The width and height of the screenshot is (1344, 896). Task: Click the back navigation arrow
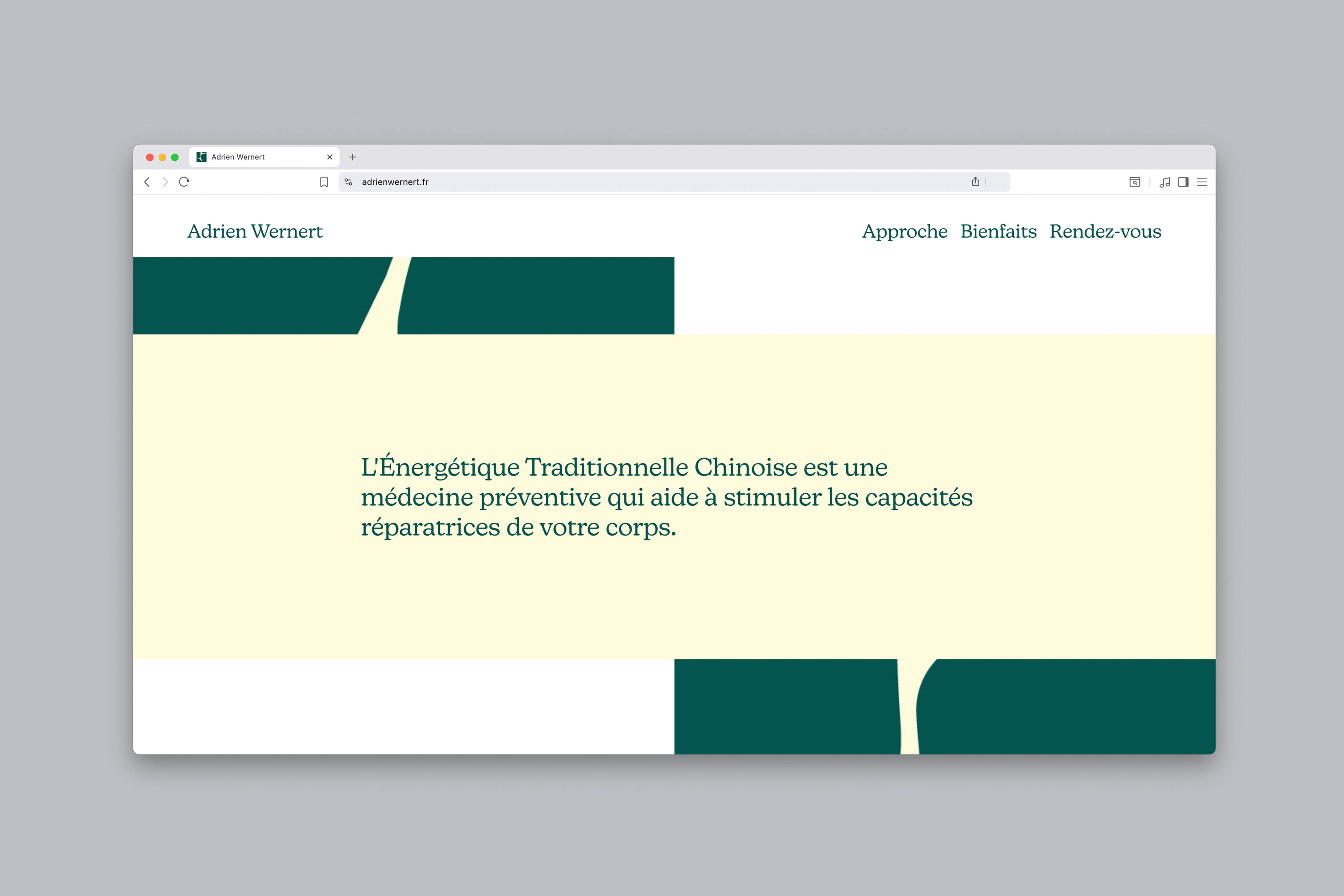147,182
